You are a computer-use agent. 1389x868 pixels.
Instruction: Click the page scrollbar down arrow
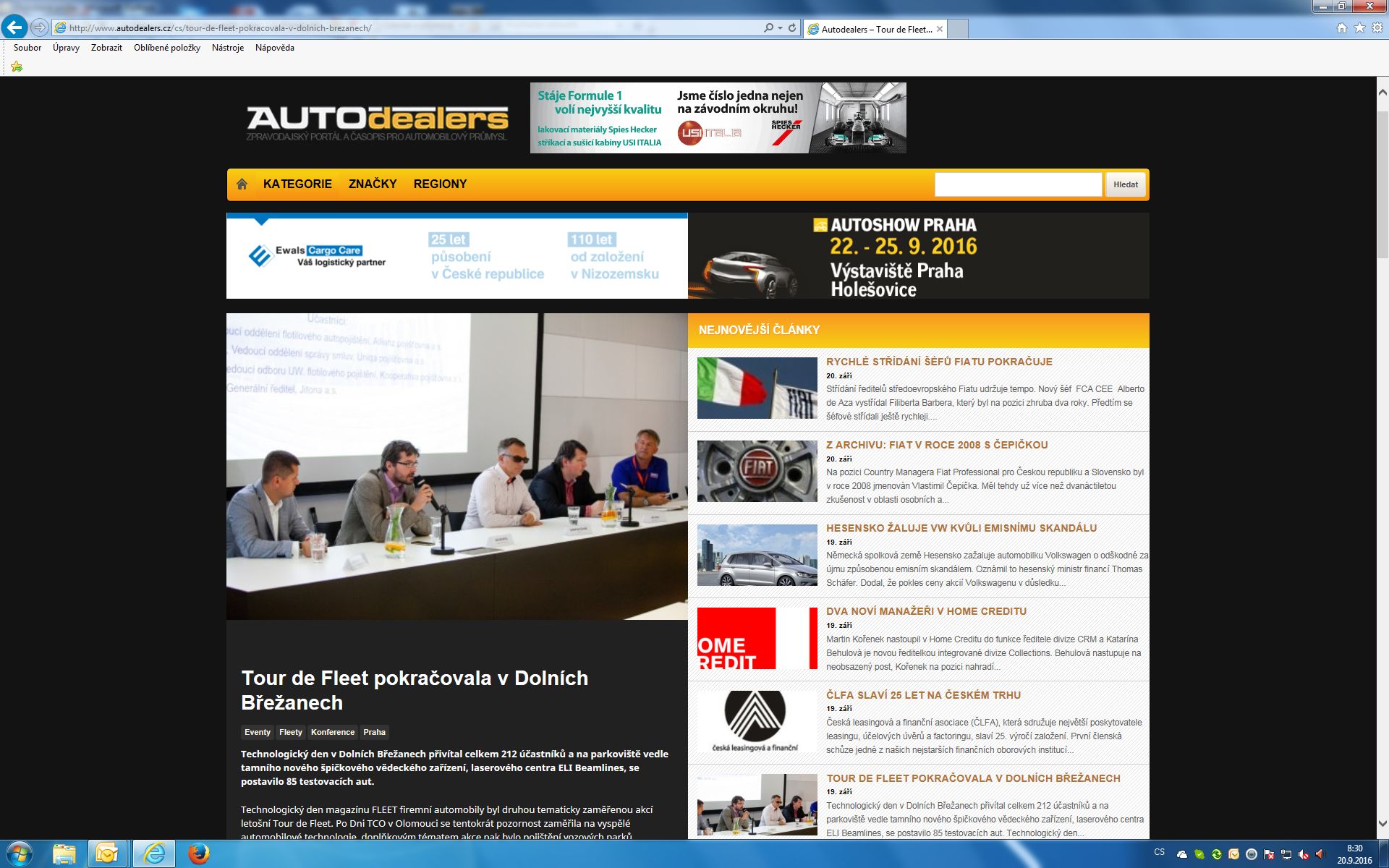pyautogui.click(x=1382, y=823)
